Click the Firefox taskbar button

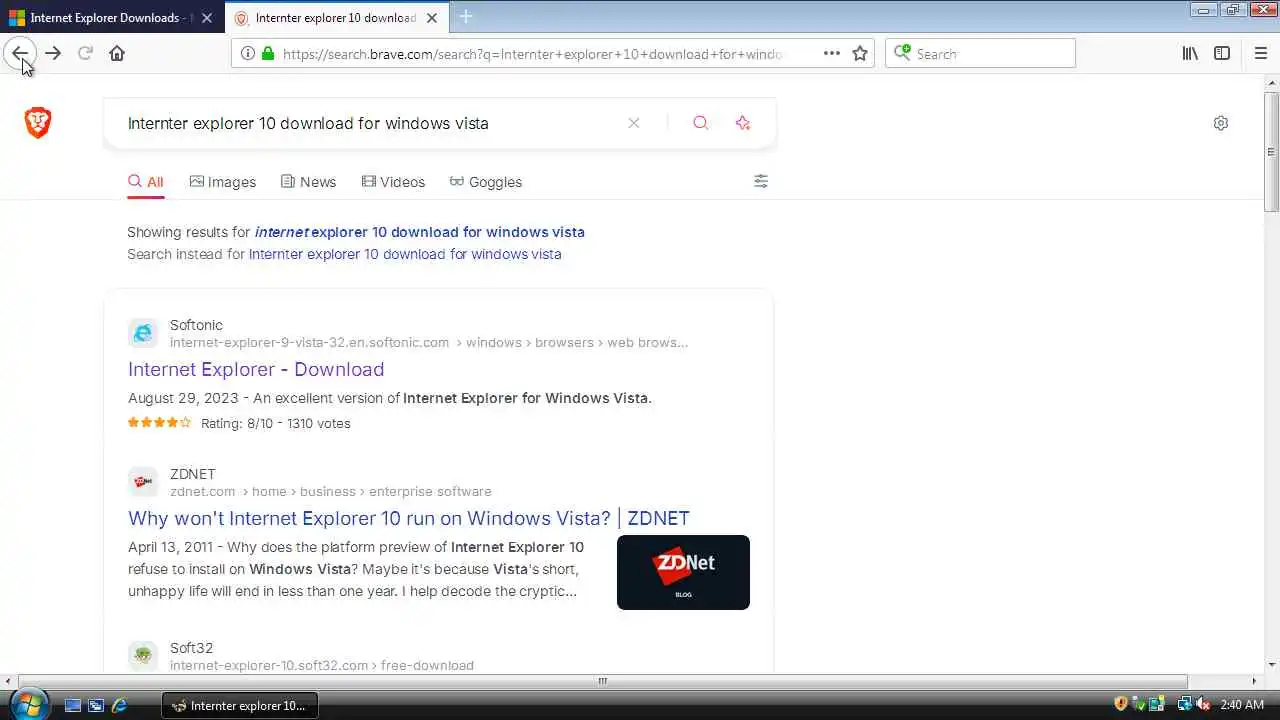point(240,705)
